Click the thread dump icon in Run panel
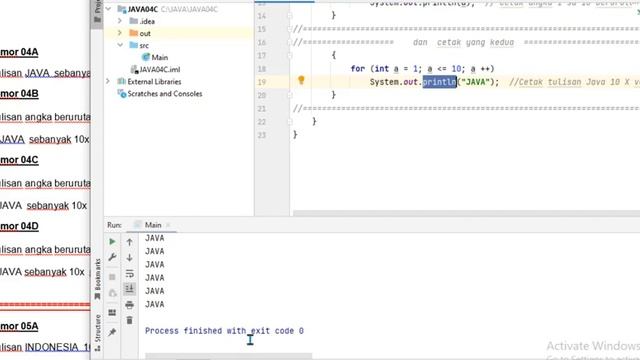This screenshot has width=640, height=360. coord(112,293)
